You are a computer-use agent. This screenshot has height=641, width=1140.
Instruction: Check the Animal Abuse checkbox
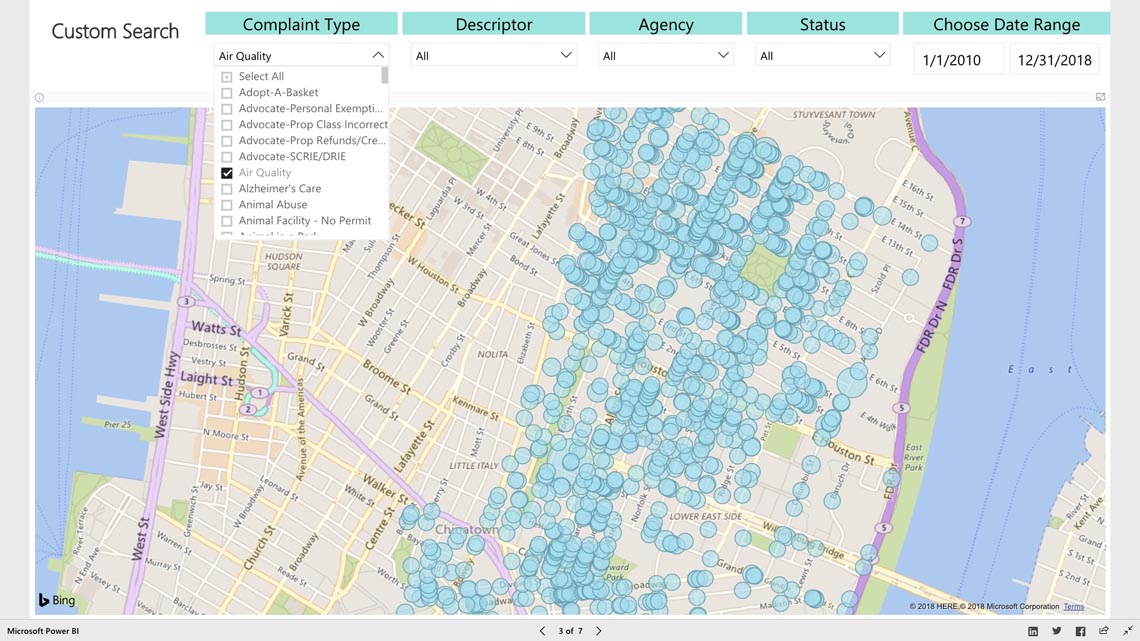[x=227, y=205]
